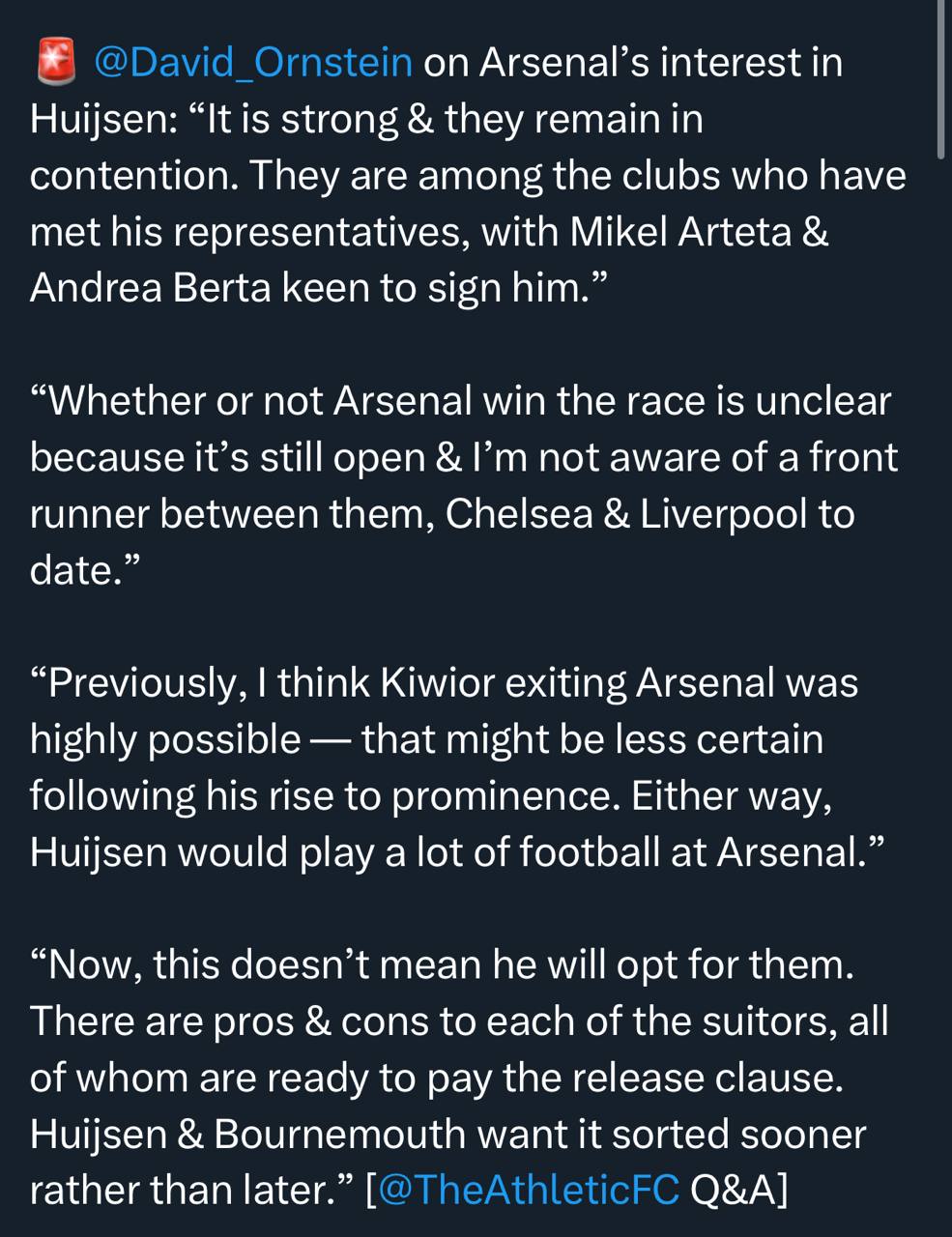Click the name "Andrea Berta" in the post
952x1237 pixels.
coord(150,289)
